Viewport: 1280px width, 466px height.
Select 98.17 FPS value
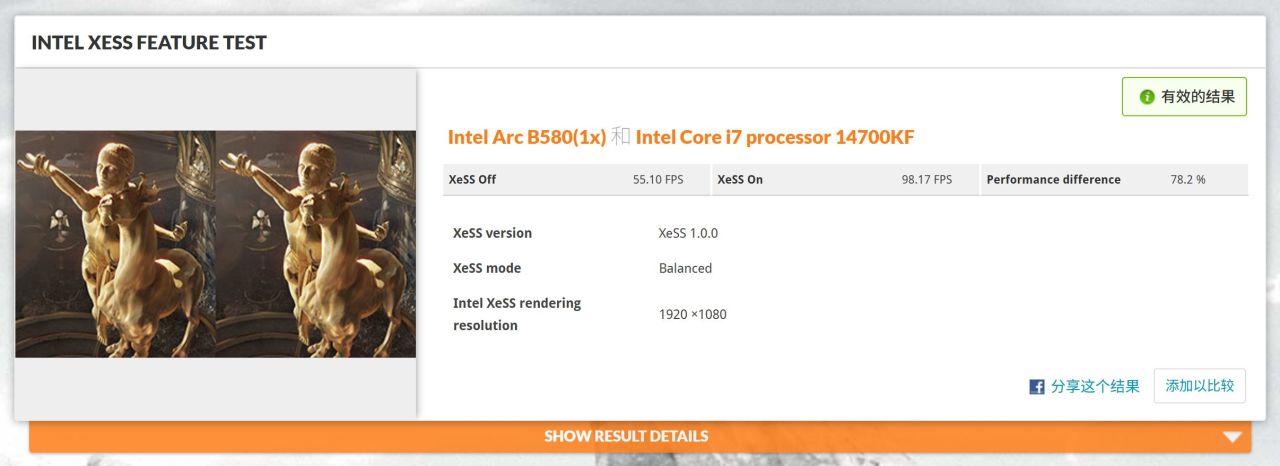point(927,180)
